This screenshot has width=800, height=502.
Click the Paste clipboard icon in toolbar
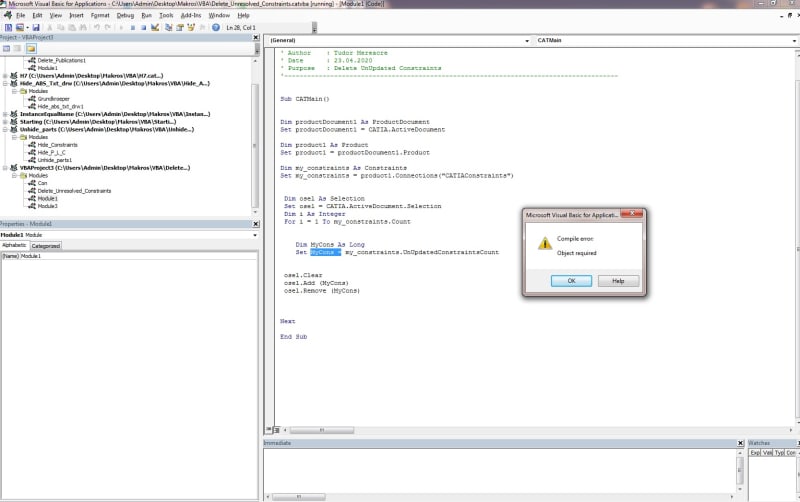coord(72,28)
